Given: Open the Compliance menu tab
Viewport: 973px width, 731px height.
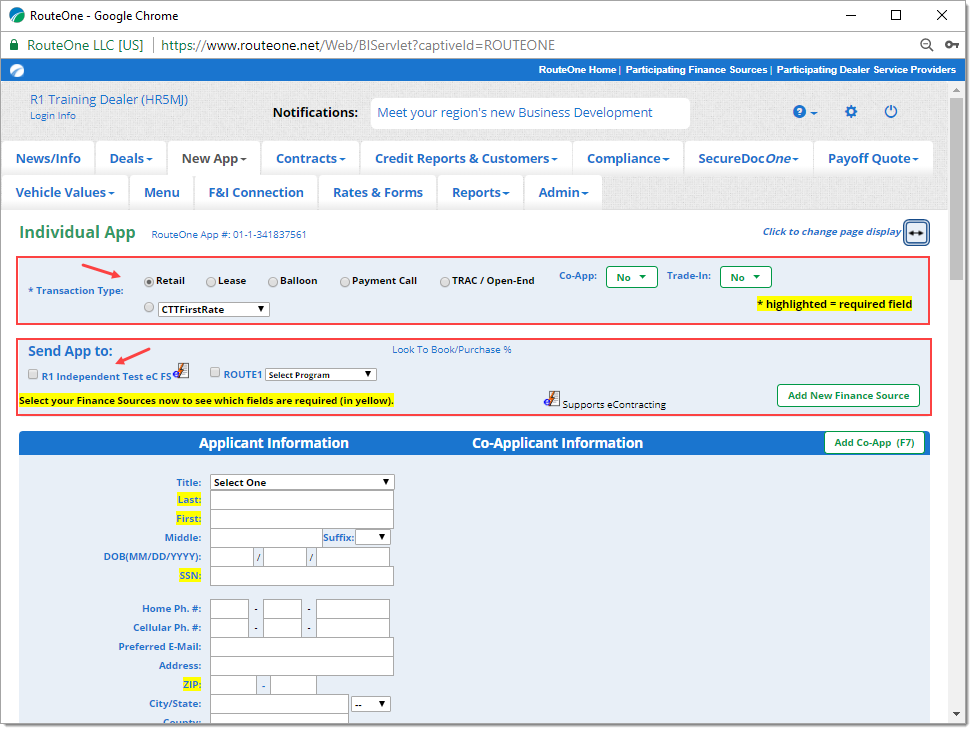Looking at the screenshot, I should click(x=628, y=158).
